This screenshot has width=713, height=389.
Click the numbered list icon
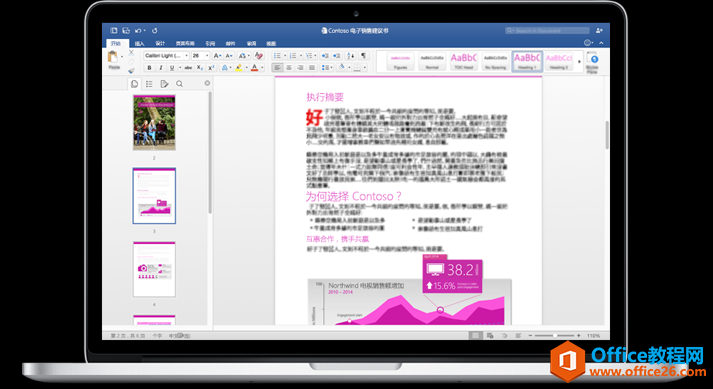[x=293, y=56]
